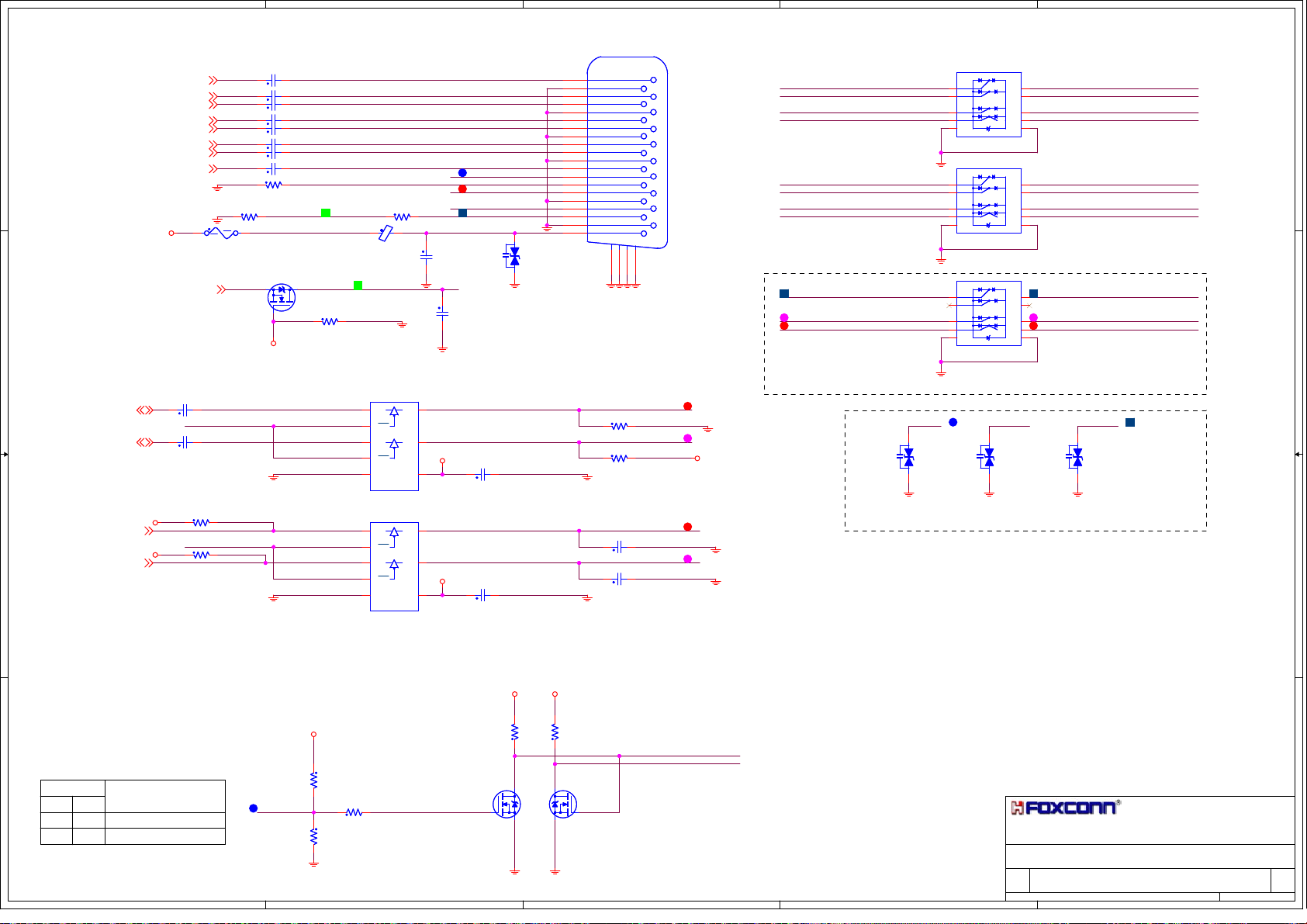Click the TVS diode next to the connector
This screenshot has height=924, width=1307.
(513, 257)
